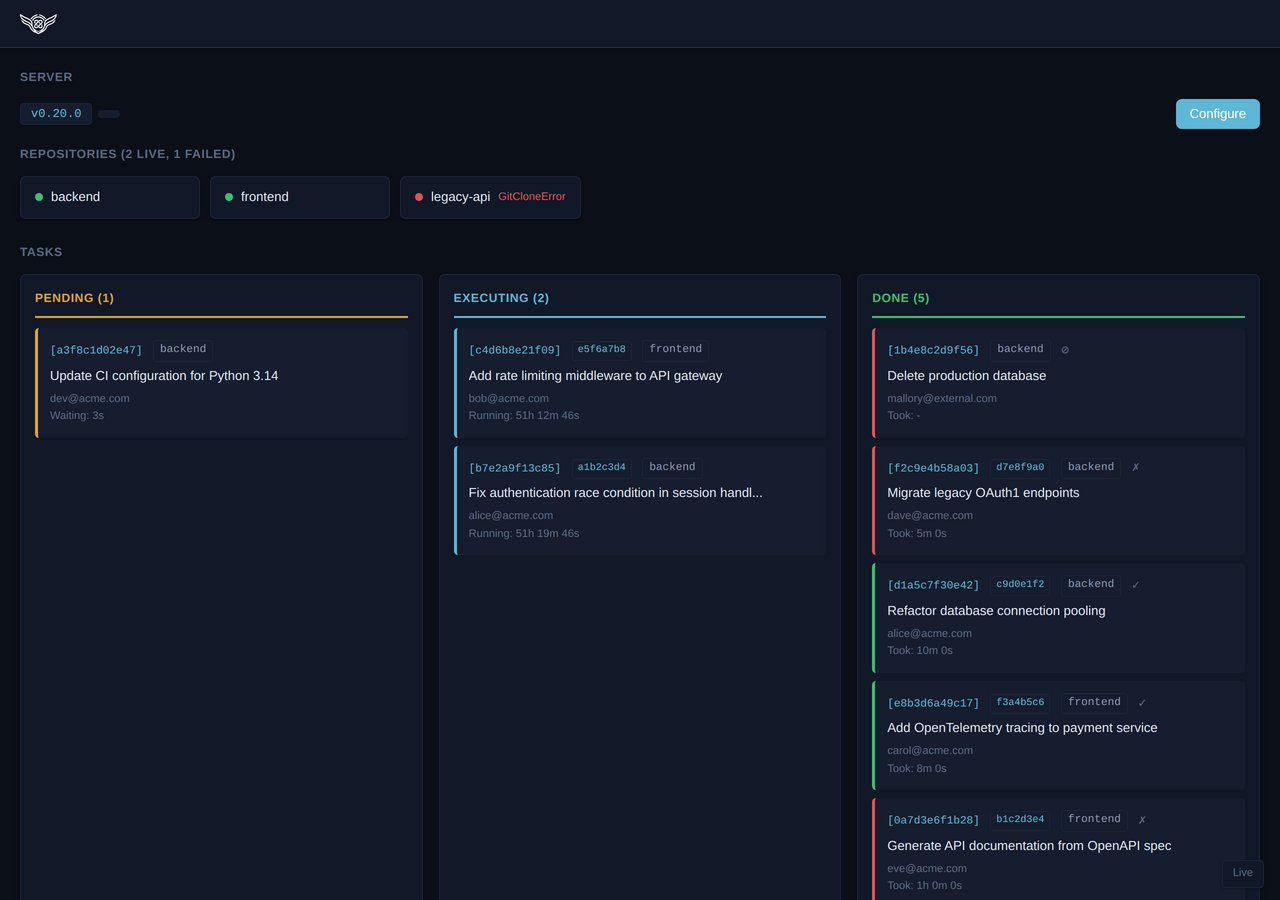The image size is (1280, 900).
Task: Collapse the EXECUTING (2) column
Action: click(501, 297)
